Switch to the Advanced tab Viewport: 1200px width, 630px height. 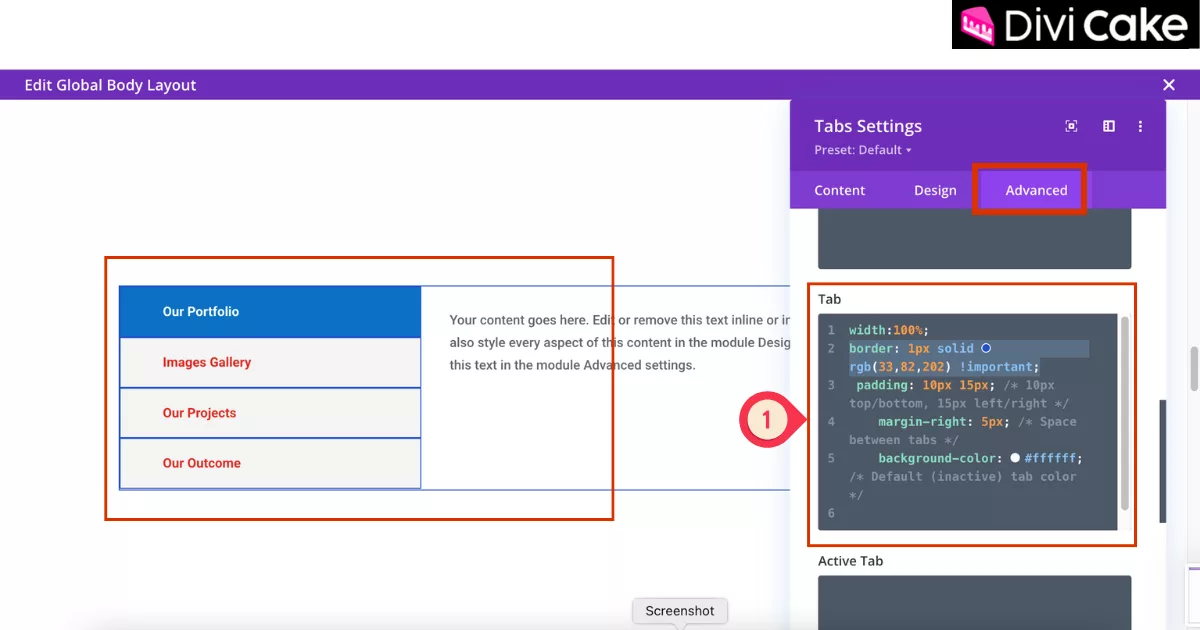click(x=1036, y=190)
